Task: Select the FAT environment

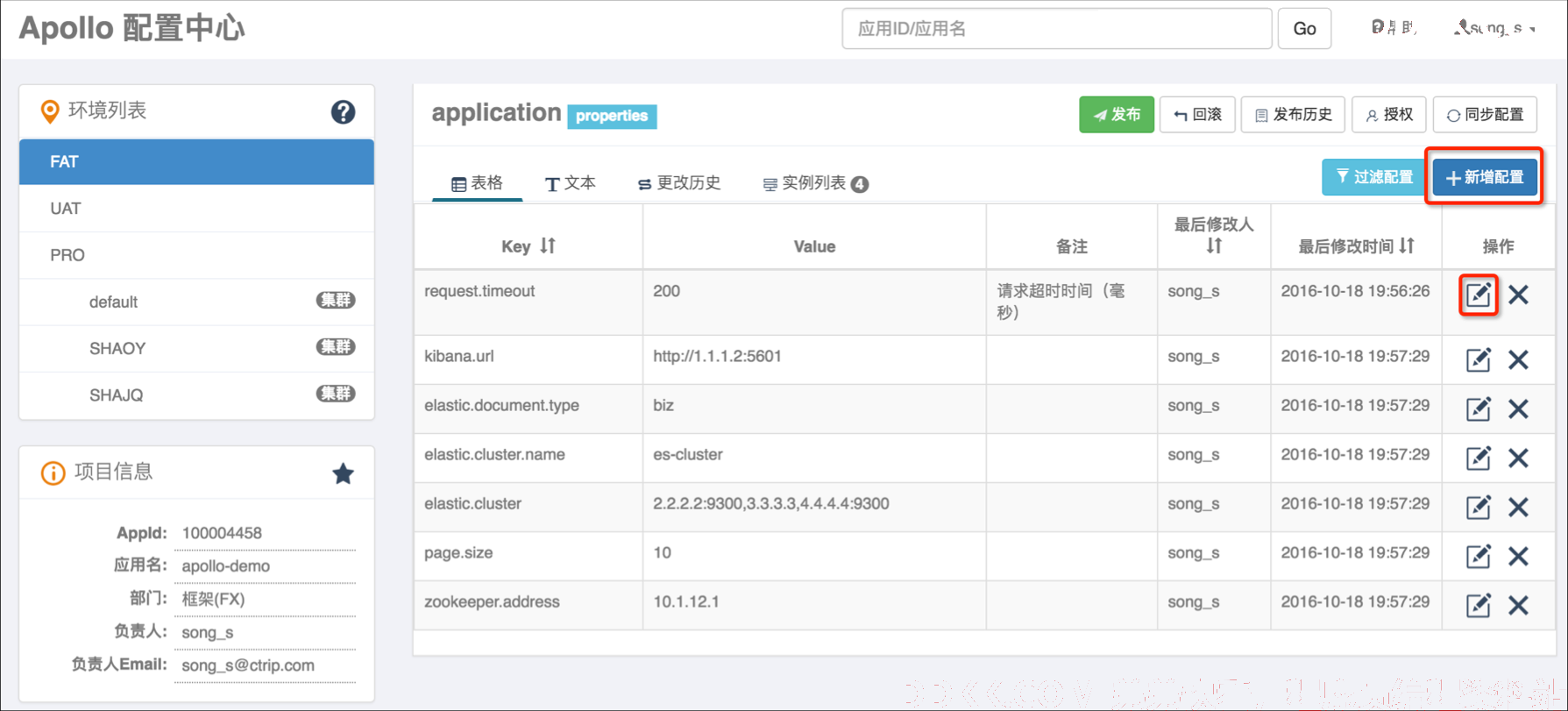Action: point(196,161)
